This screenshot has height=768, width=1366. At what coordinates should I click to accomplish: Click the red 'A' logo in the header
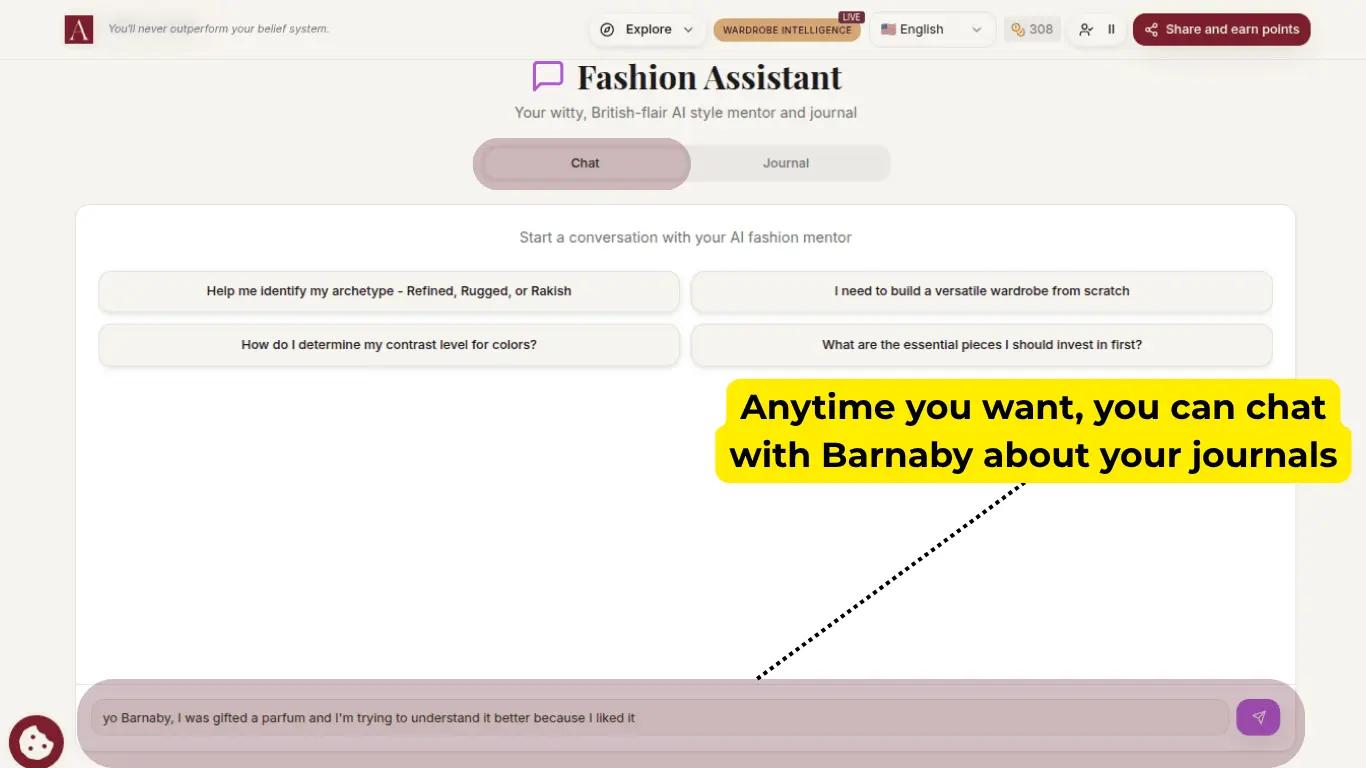pyautogui.click(x=79, y=29)
